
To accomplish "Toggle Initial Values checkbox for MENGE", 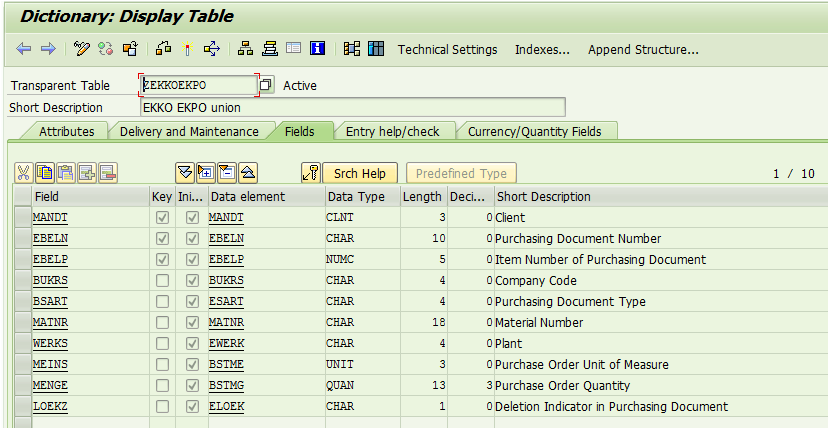I will [193, 385].
